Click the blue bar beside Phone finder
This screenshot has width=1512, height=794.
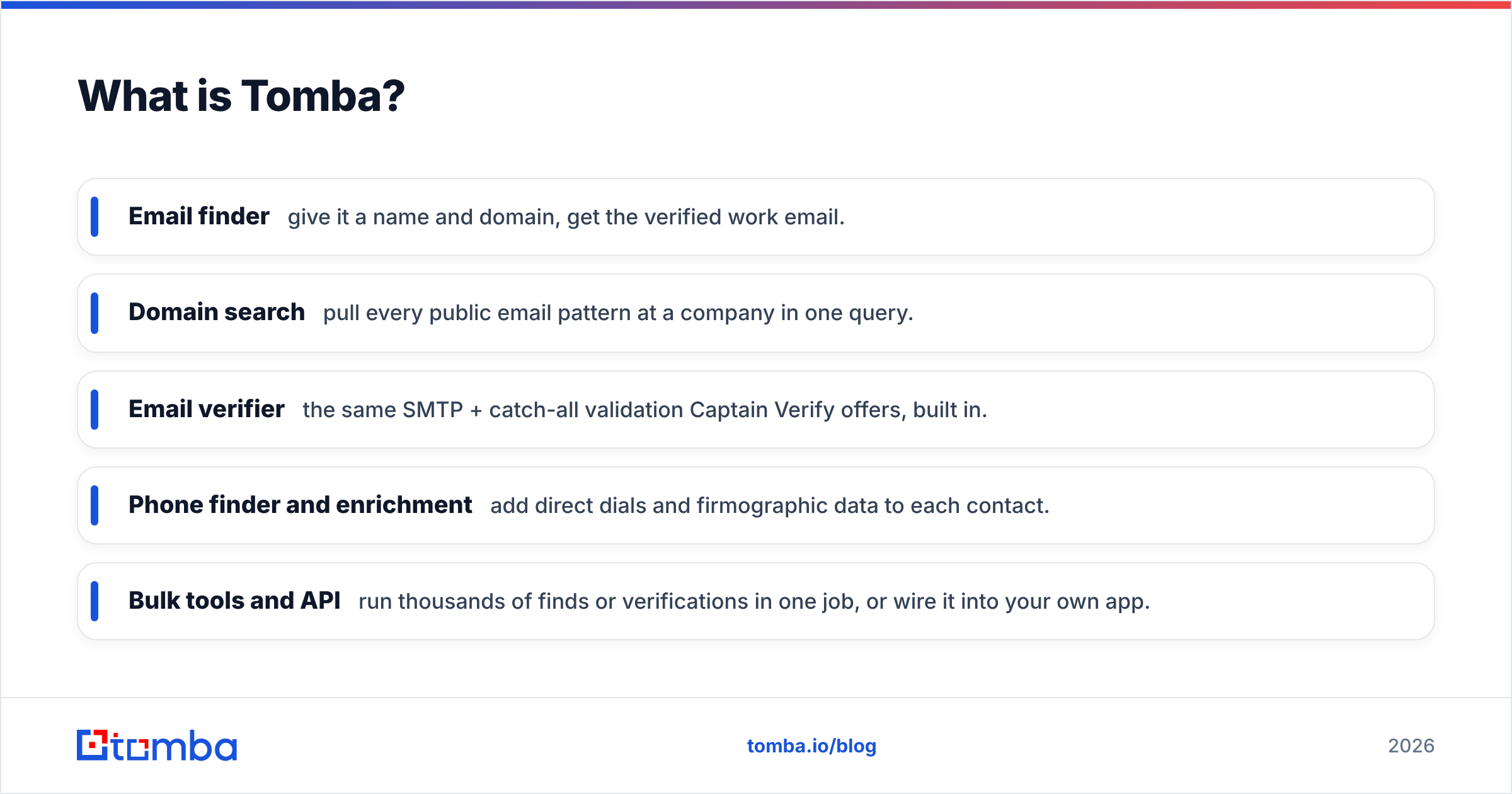(94, 505)
